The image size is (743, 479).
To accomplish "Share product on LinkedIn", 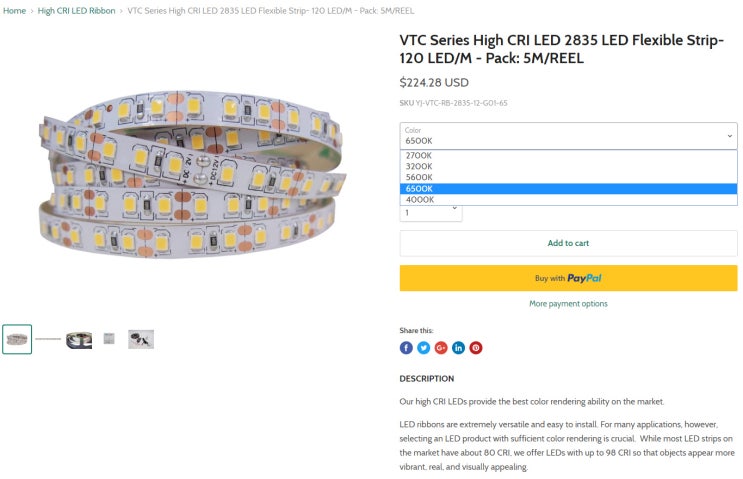I will pyautogui.click(x=458, y=348).
